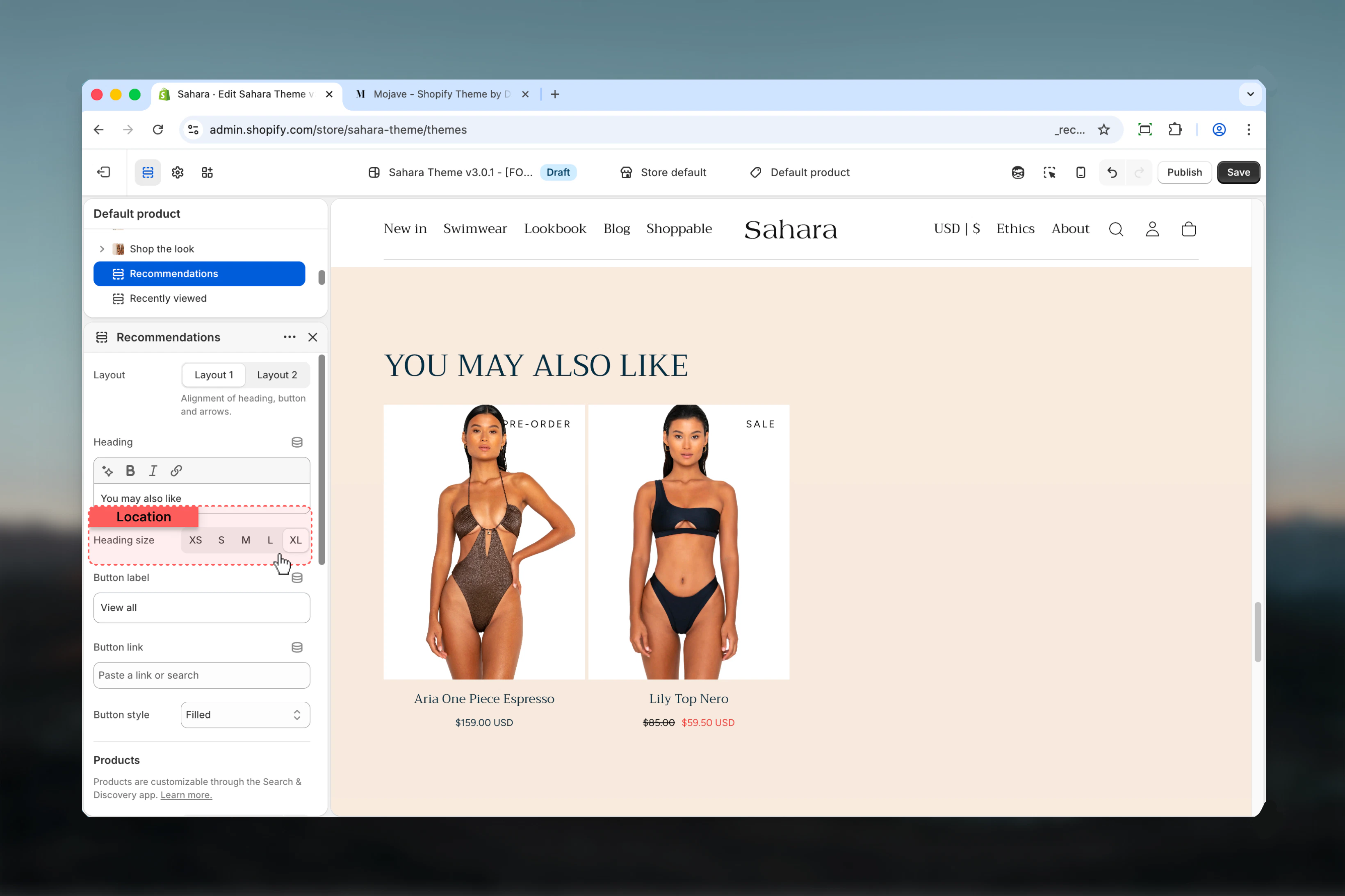The height and width of the screenshot is (896, 1345).
Task: Click the redo arrow icon
Action: coord(1139,172)
